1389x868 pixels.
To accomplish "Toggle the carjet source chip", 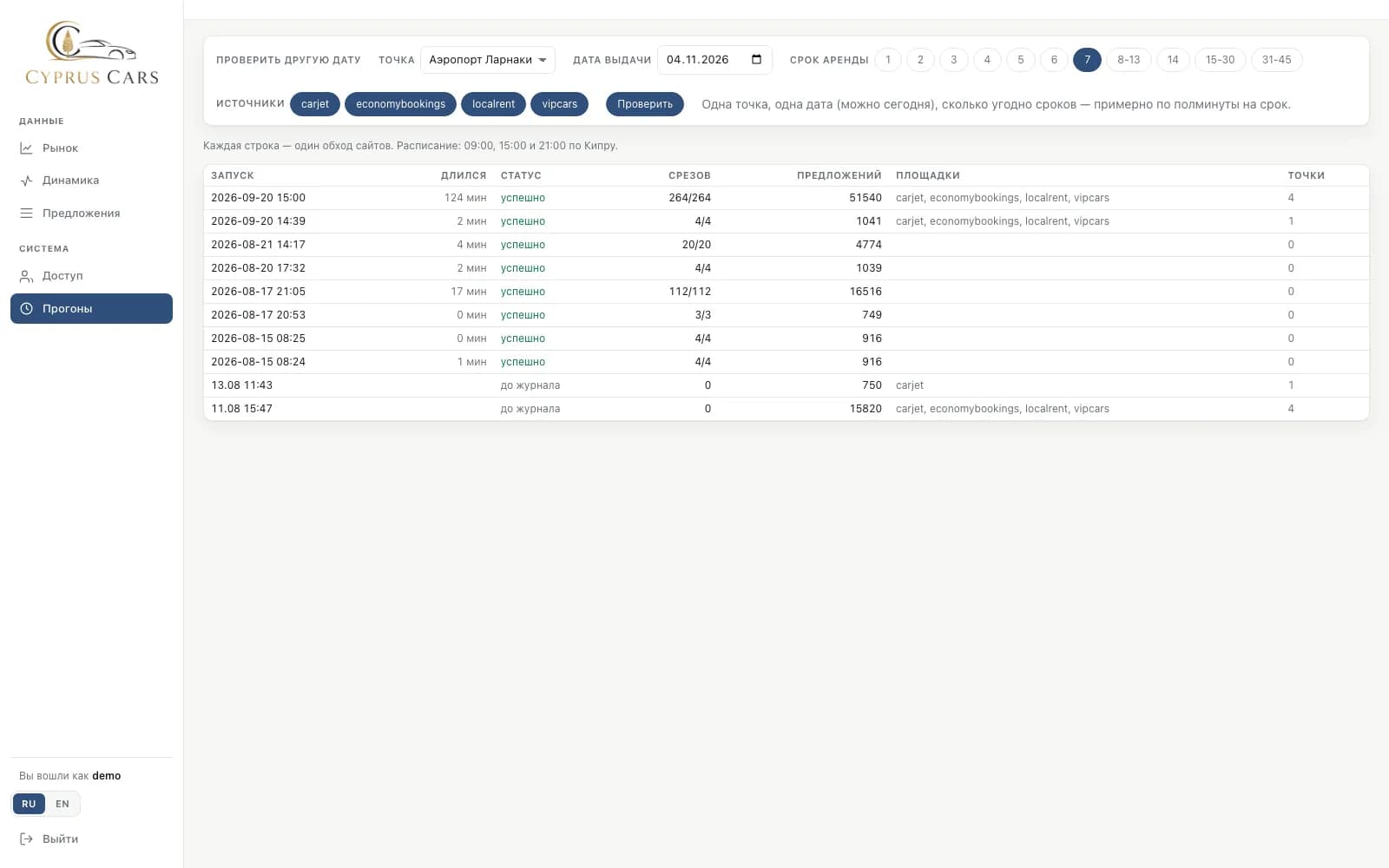I will click(315, 104).
